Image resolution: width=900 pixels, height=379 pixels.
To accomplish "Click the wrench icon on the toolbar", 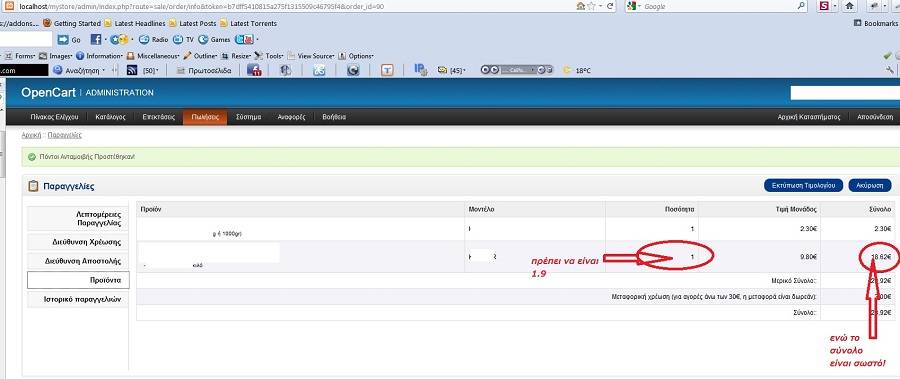I will (890, 70).
